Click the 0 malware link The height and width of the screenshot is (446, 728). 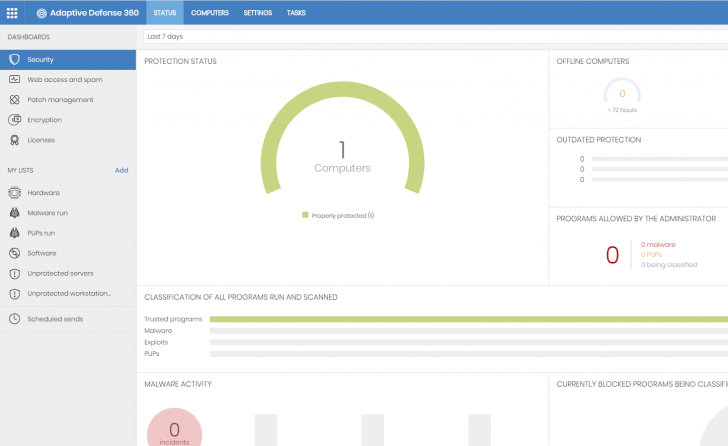pos(658,245)
